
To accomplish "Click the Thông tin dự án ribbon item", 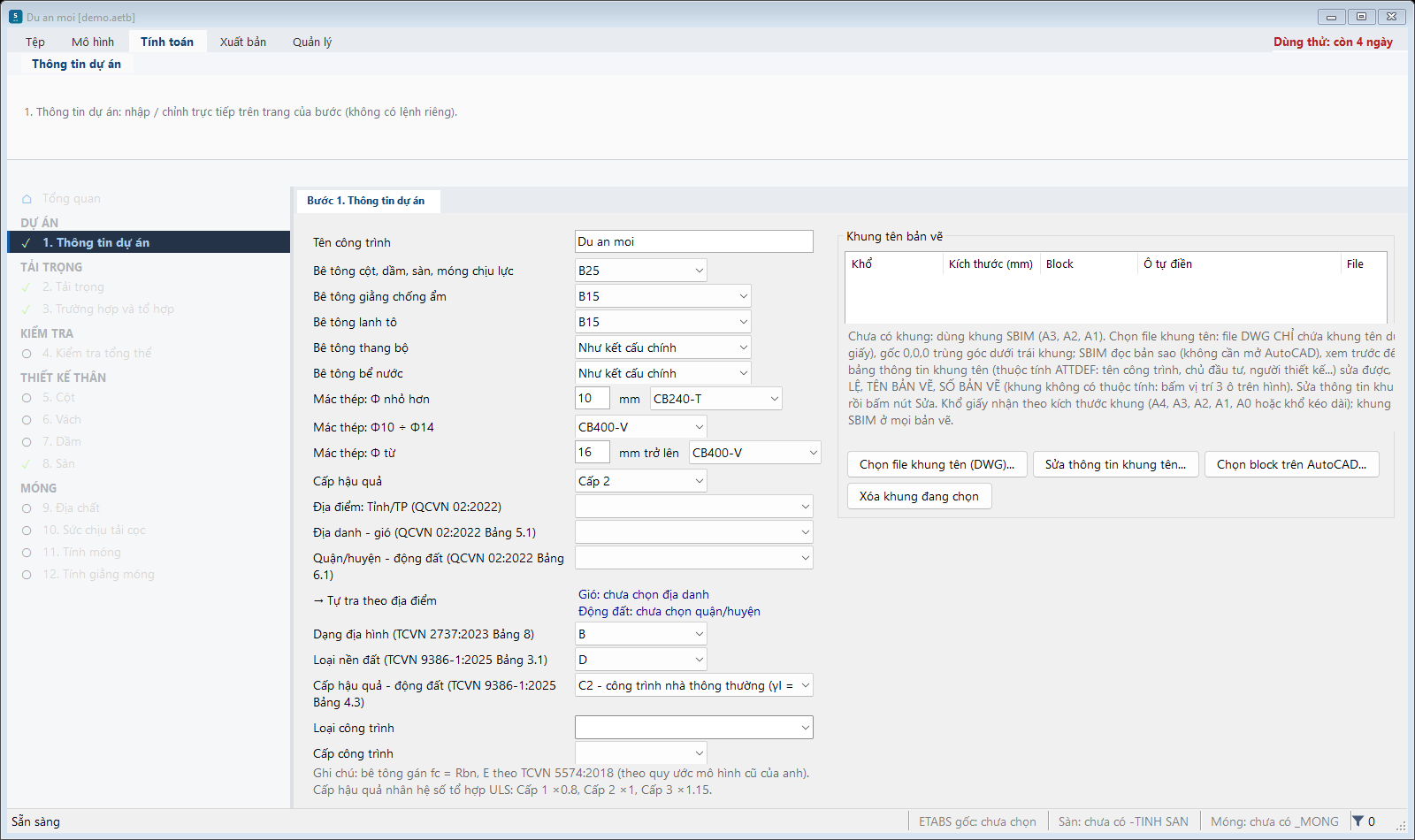I will (x=76, y=64).
